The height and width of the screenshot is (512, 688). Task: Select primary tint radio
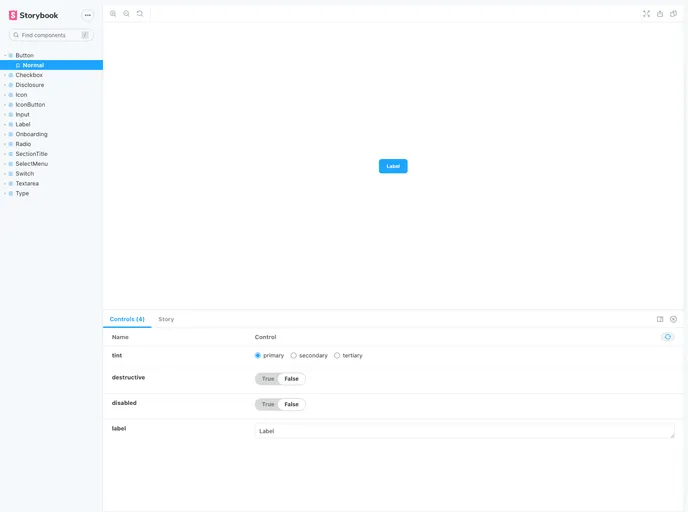pyautogui.click(x=258, y=355)
